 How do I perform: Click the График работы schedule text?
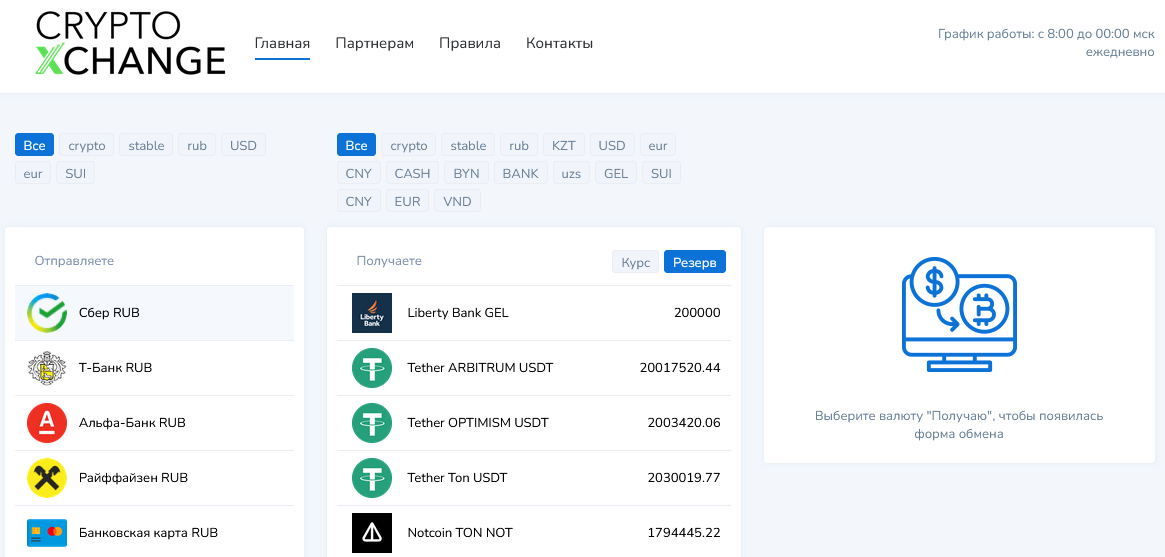pyautogui.click(x=1046, y=43)
